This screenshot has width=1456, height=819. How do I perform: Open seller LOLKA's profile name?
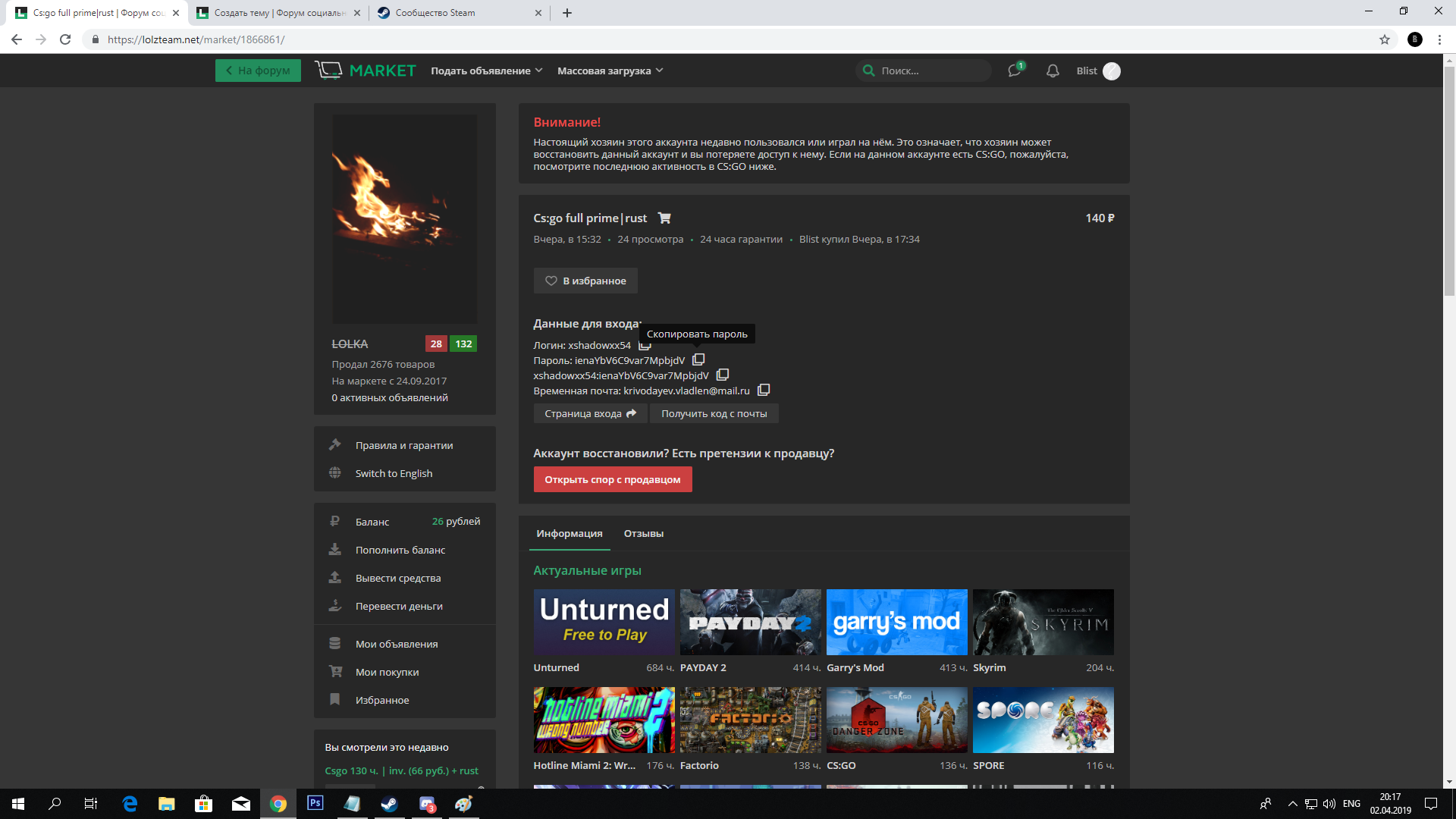(x=350, y=344)
